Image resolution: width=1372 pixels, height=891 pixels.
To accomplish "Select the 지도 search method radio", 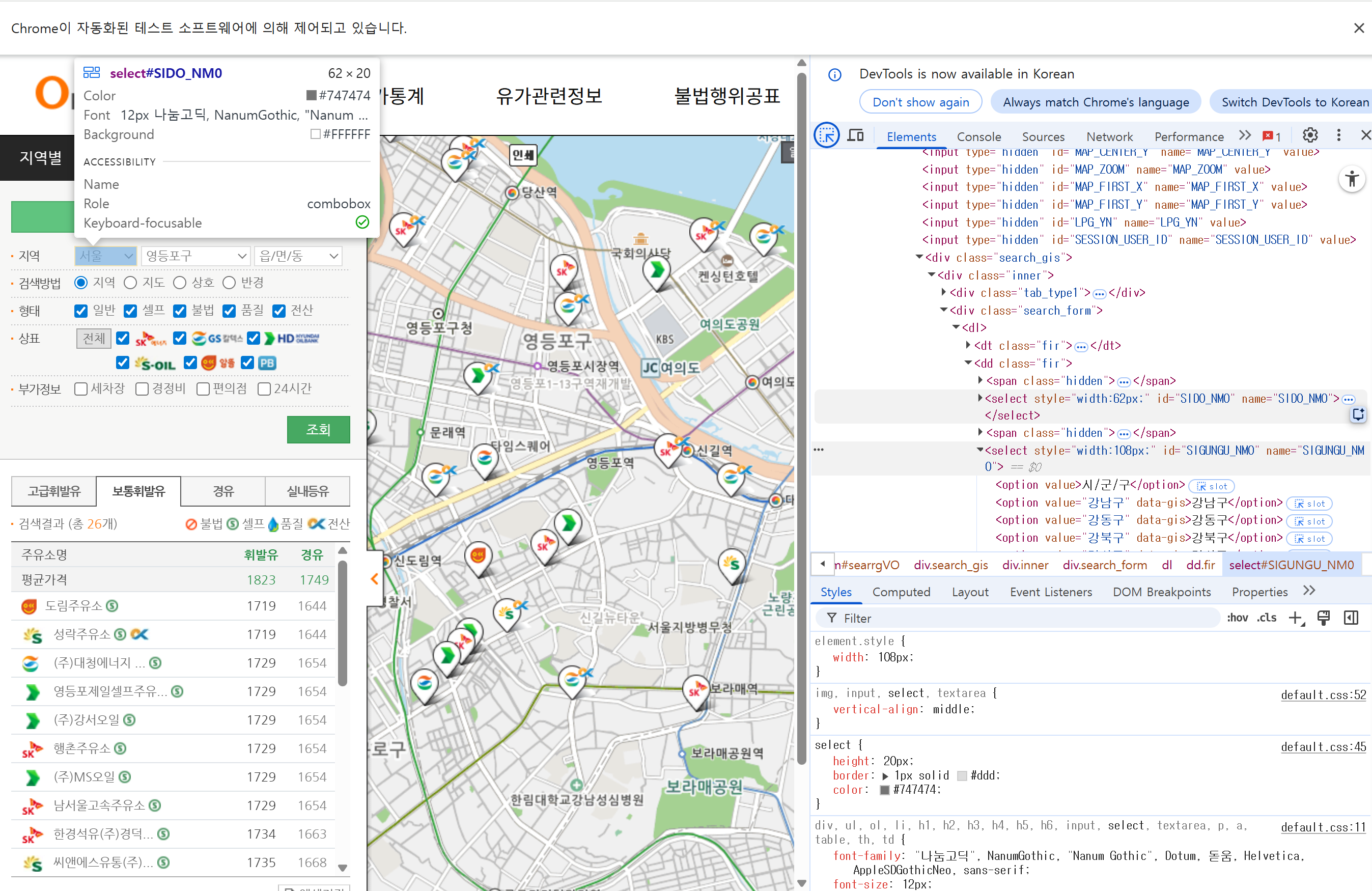I will (x=131, y=283).
